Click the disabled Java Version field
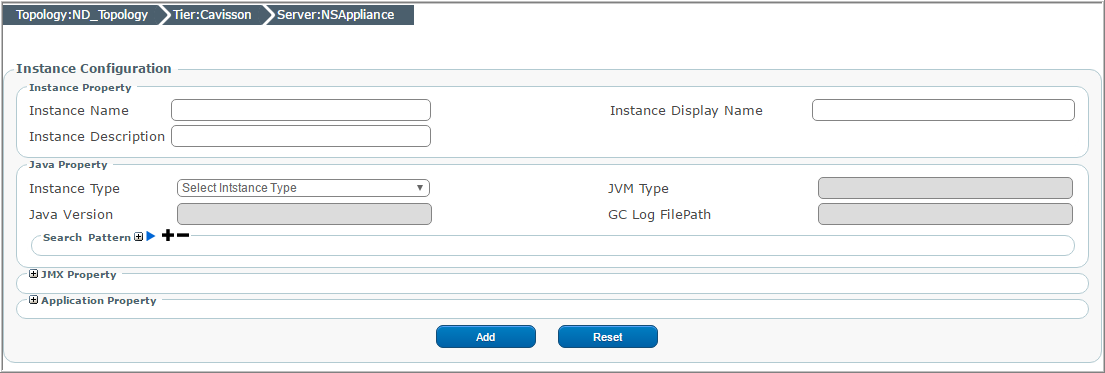 point(304,214)
